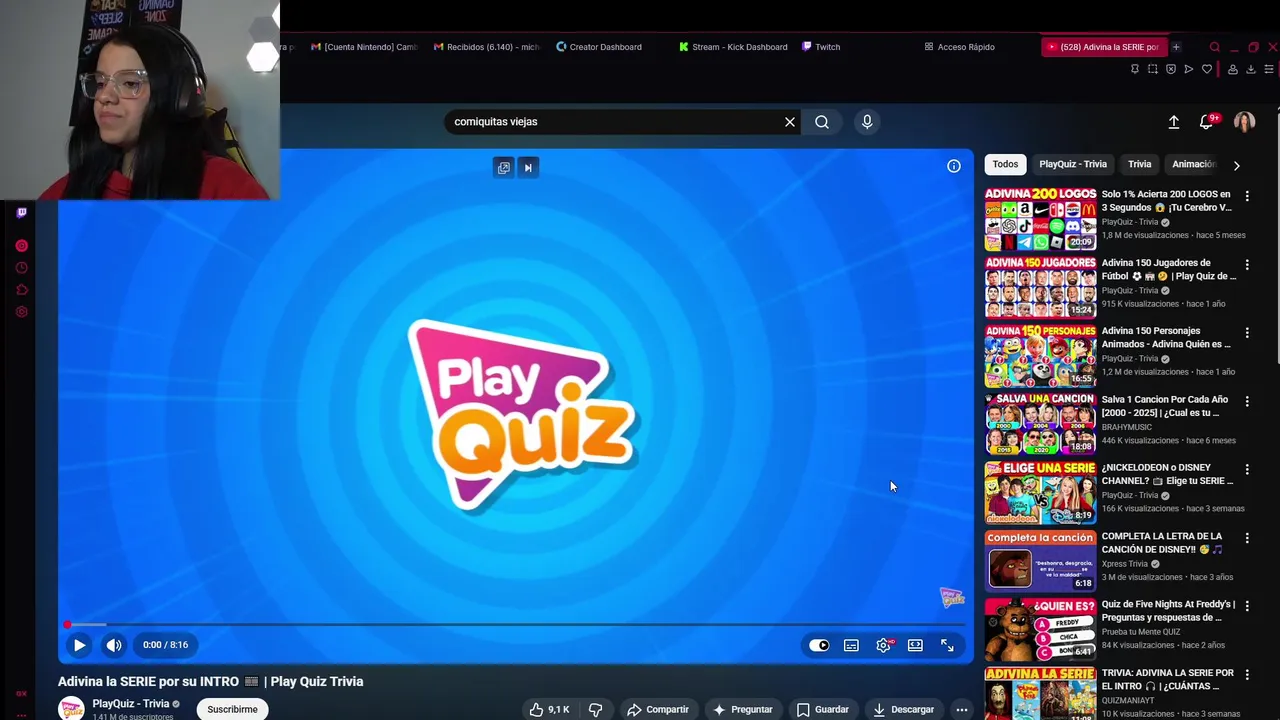Open '¿NICKELODEON o DISNEY CHANNEL?' video title
The image size is (1280, 720).
[x=1167, y=474]
